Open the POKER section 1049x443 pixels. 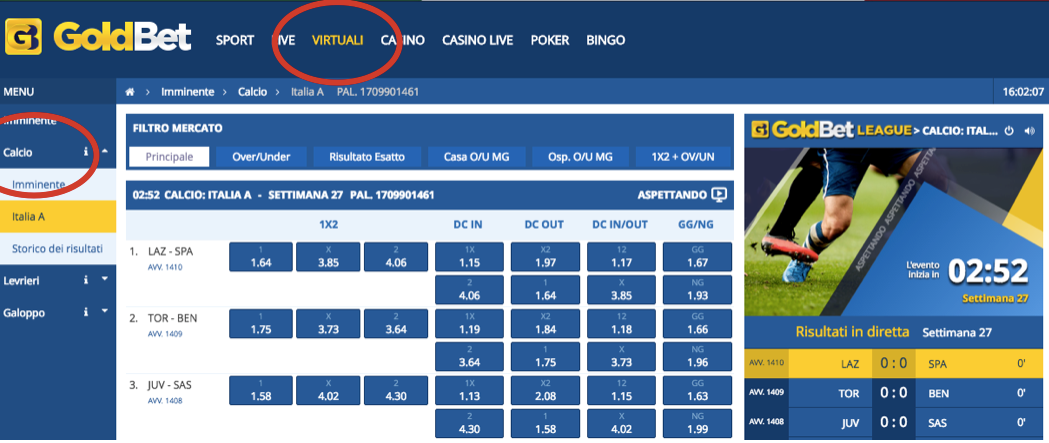click(x=550, y=40)
